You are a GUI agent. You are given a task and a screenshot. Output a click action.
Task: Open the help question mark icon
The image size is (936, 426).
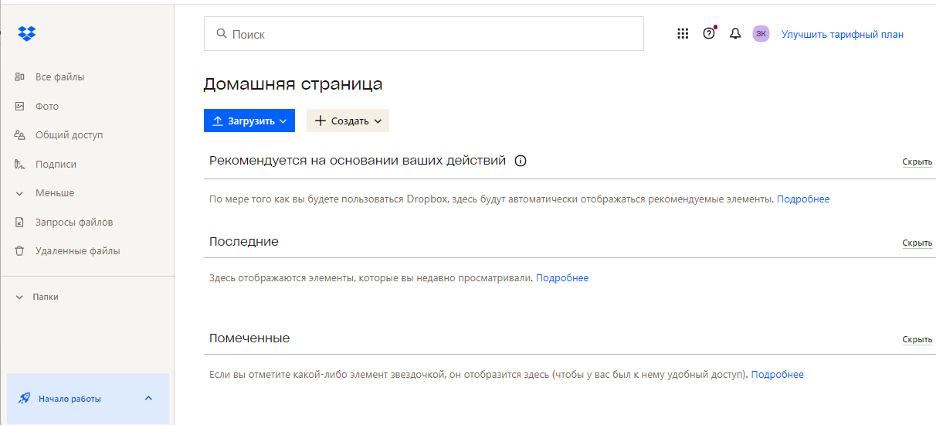point(709,34)
